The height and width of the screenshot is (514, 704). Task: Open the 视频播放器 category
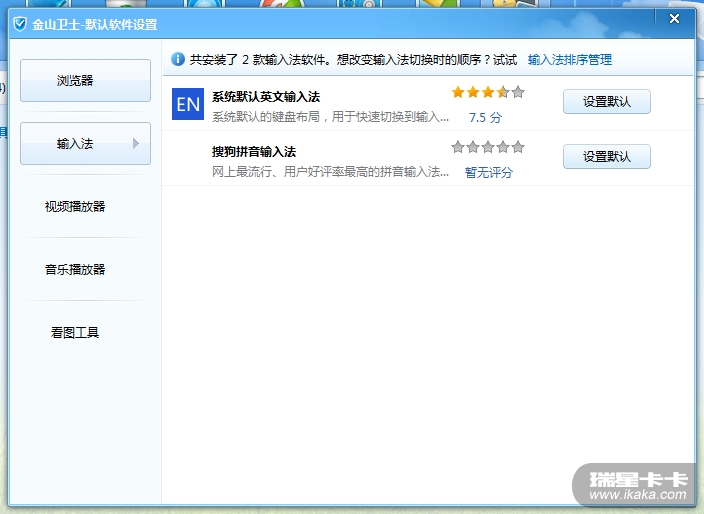point(75,206)
